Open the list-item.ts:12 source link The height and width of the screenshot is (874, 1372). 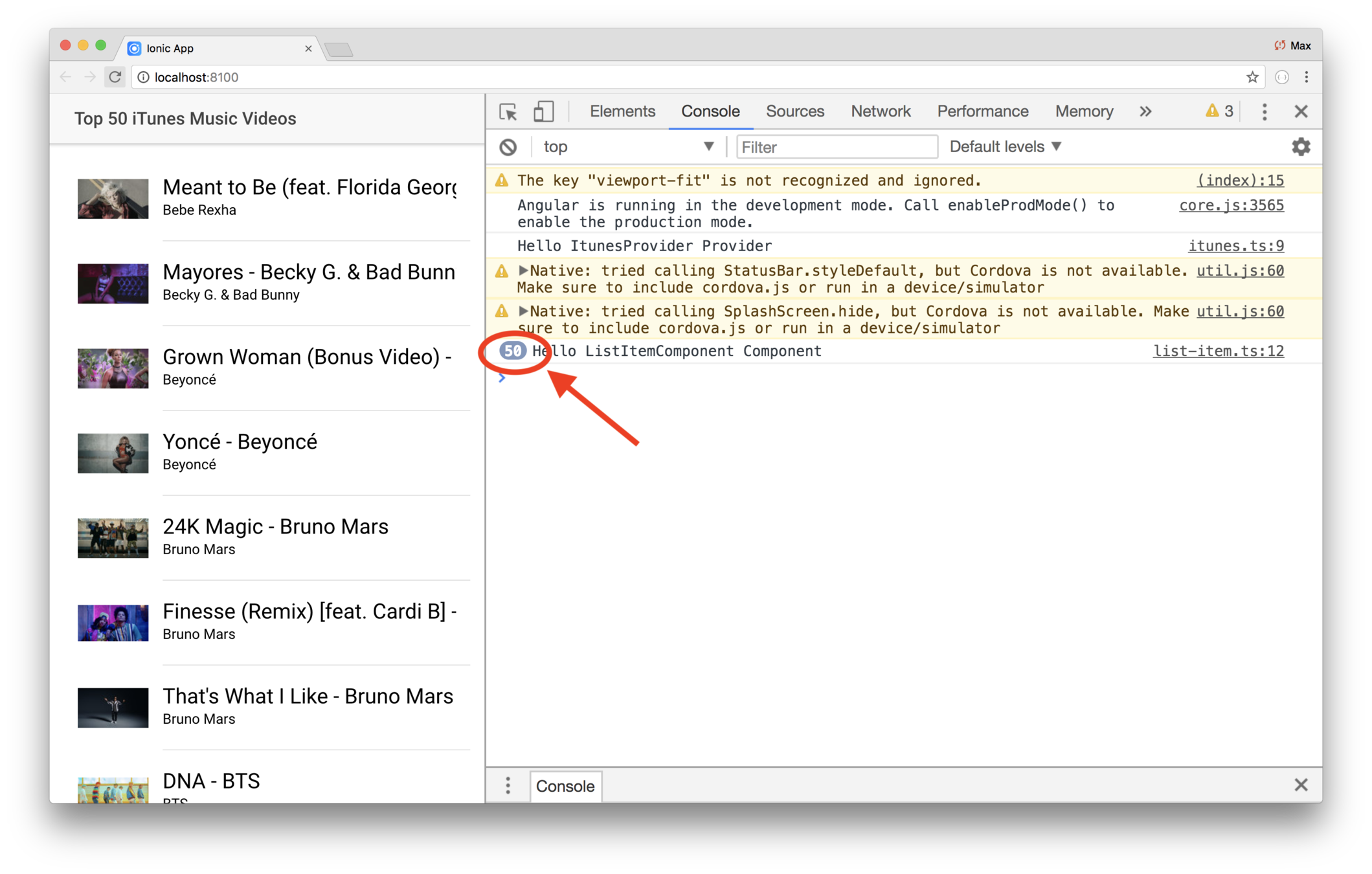pyautogui.click(x=1217, y=351)
